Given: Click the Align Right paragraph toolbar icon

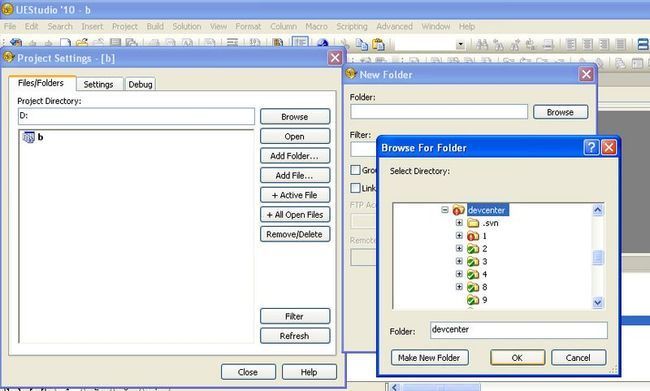Looking at the screenshot, I should pyautogui.click(x=604, y=44).
